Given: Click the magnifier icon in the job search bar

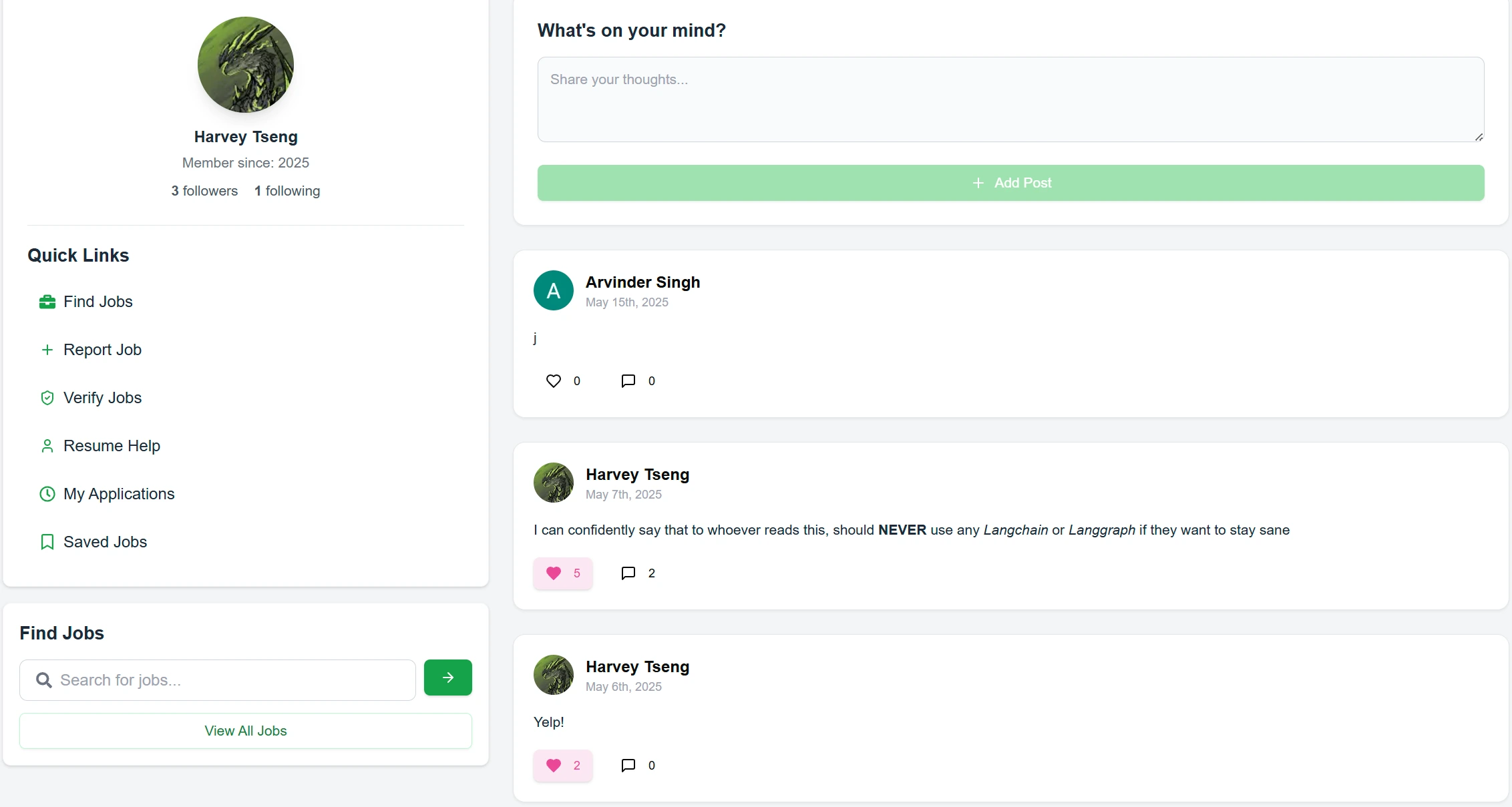Looking at the screenshot, I should coord(43,680).
